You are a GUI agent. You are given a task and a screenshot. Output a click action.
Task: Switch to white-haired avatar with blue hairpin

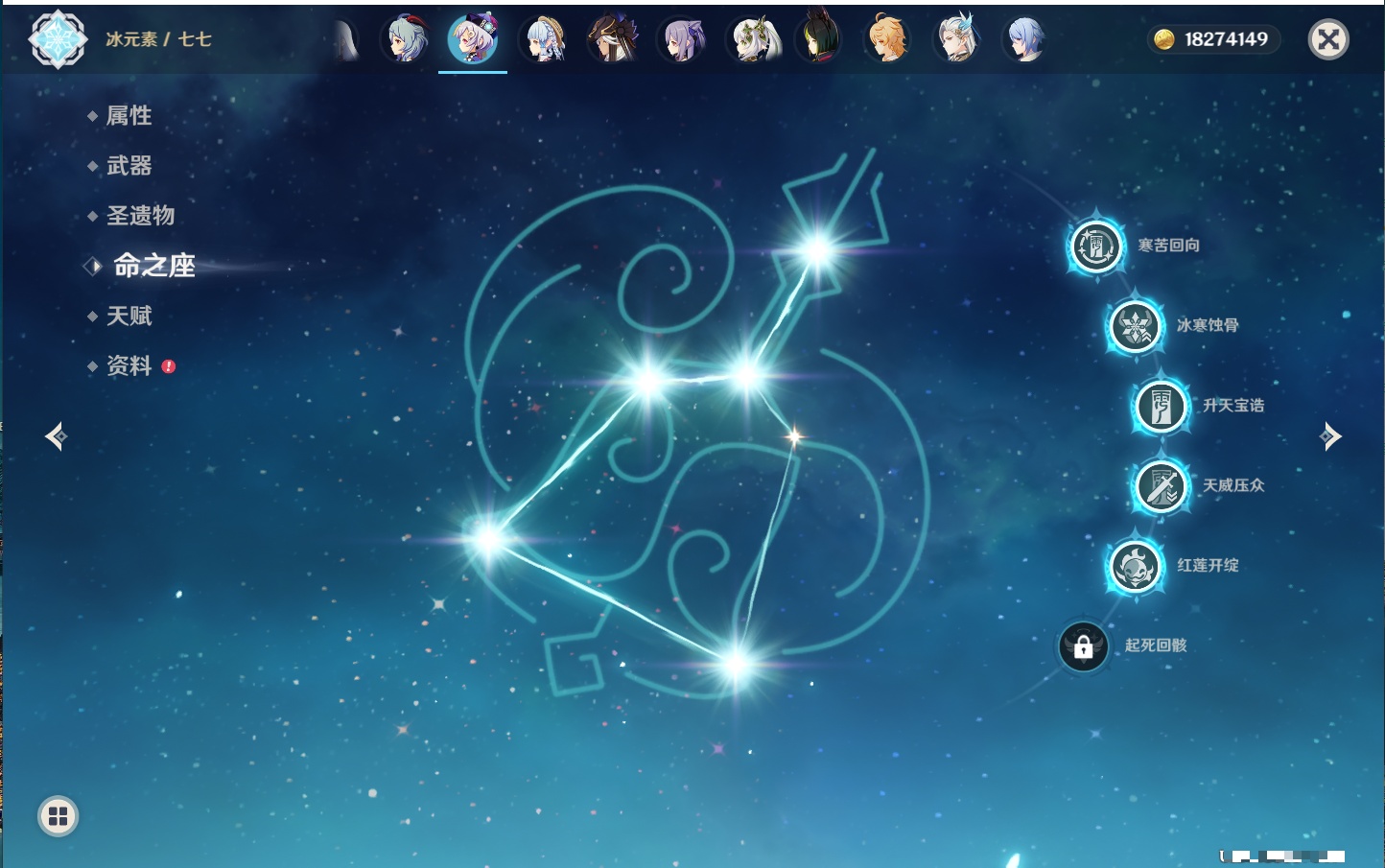956,39
